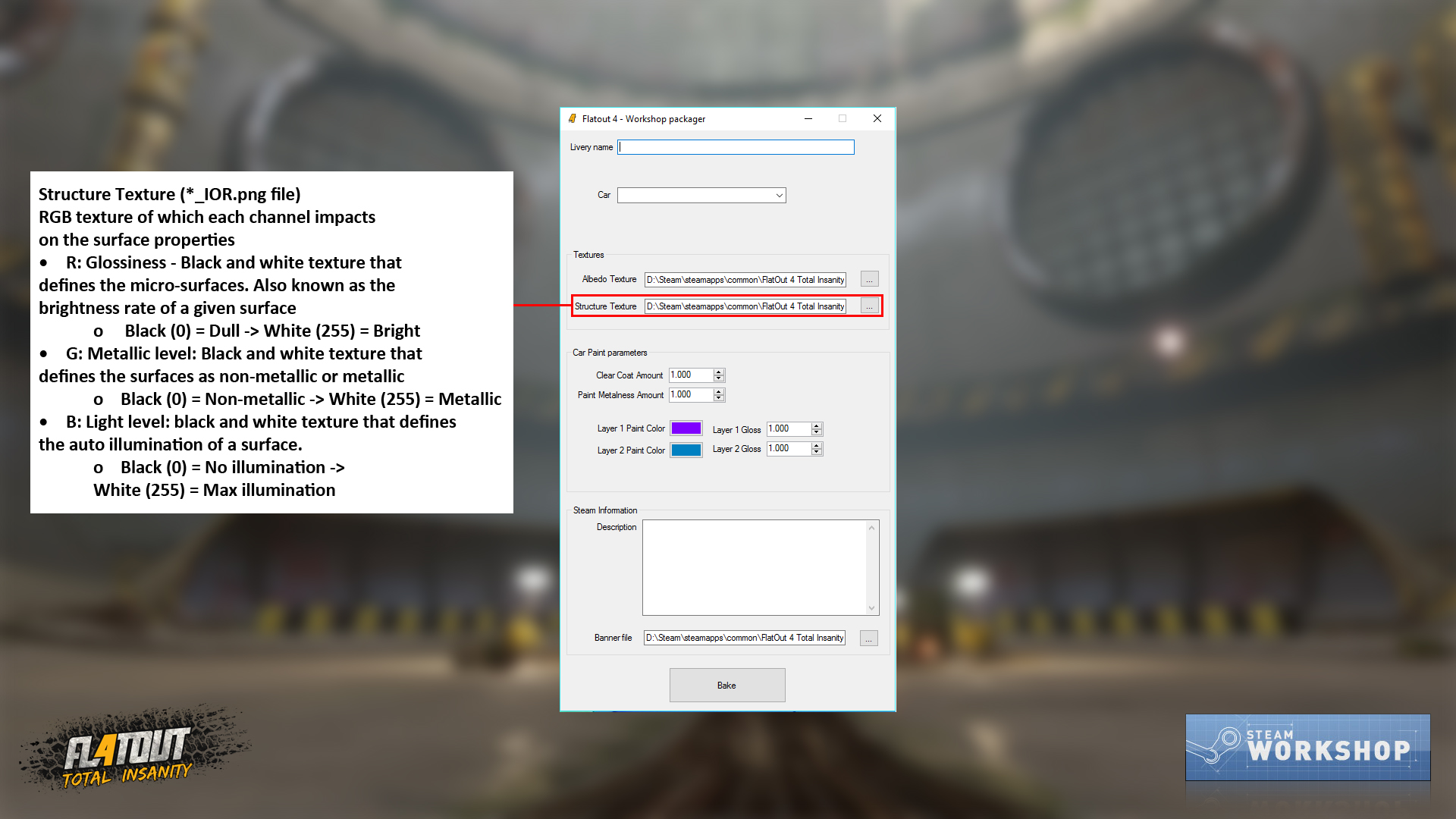This screenshot has height=819, width=1456.
Task: Click the 'Structure Texture' label
Action: pyautogui.click(x=605, y=306)
